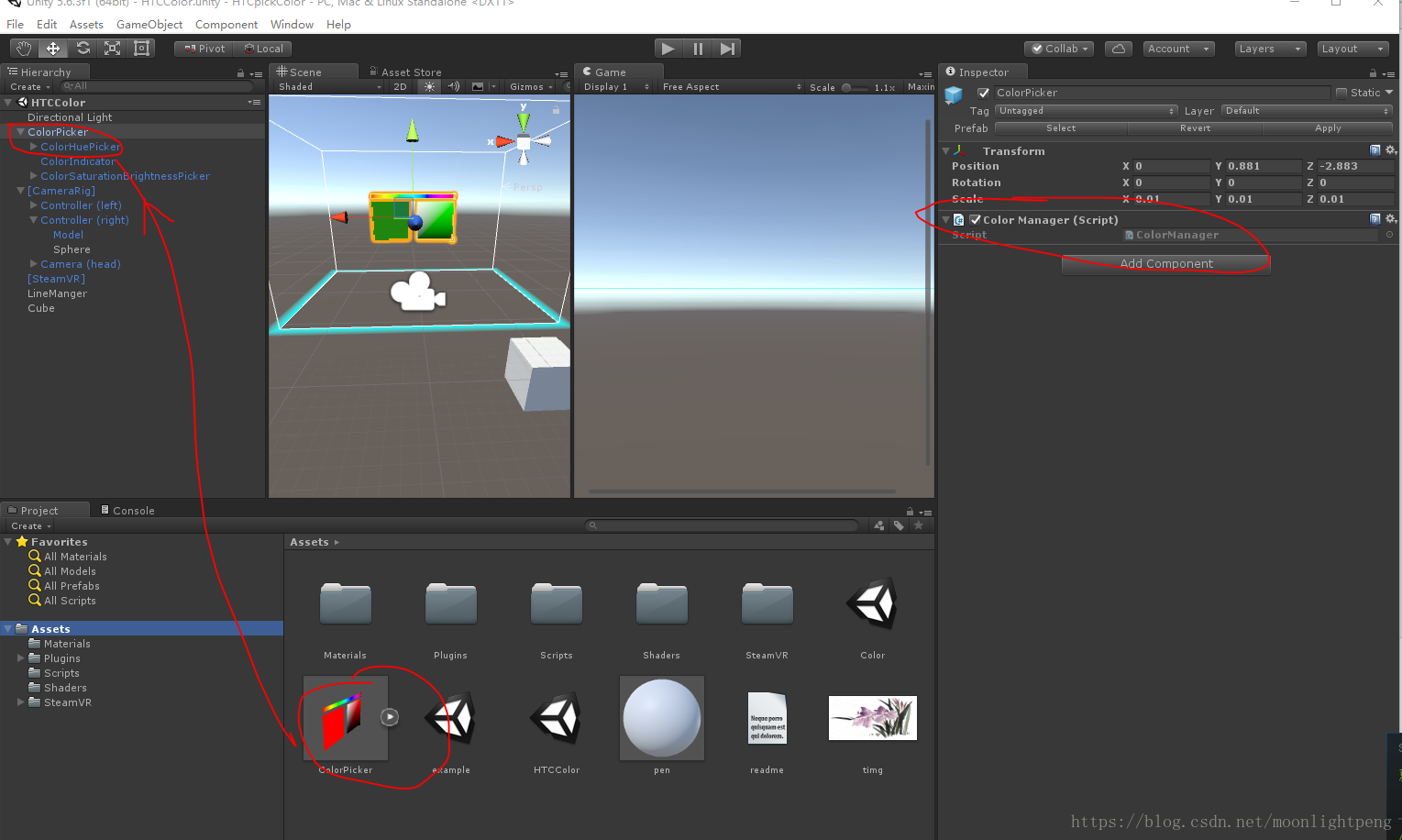Switch handle position Pivot toggle

point(204,49)
